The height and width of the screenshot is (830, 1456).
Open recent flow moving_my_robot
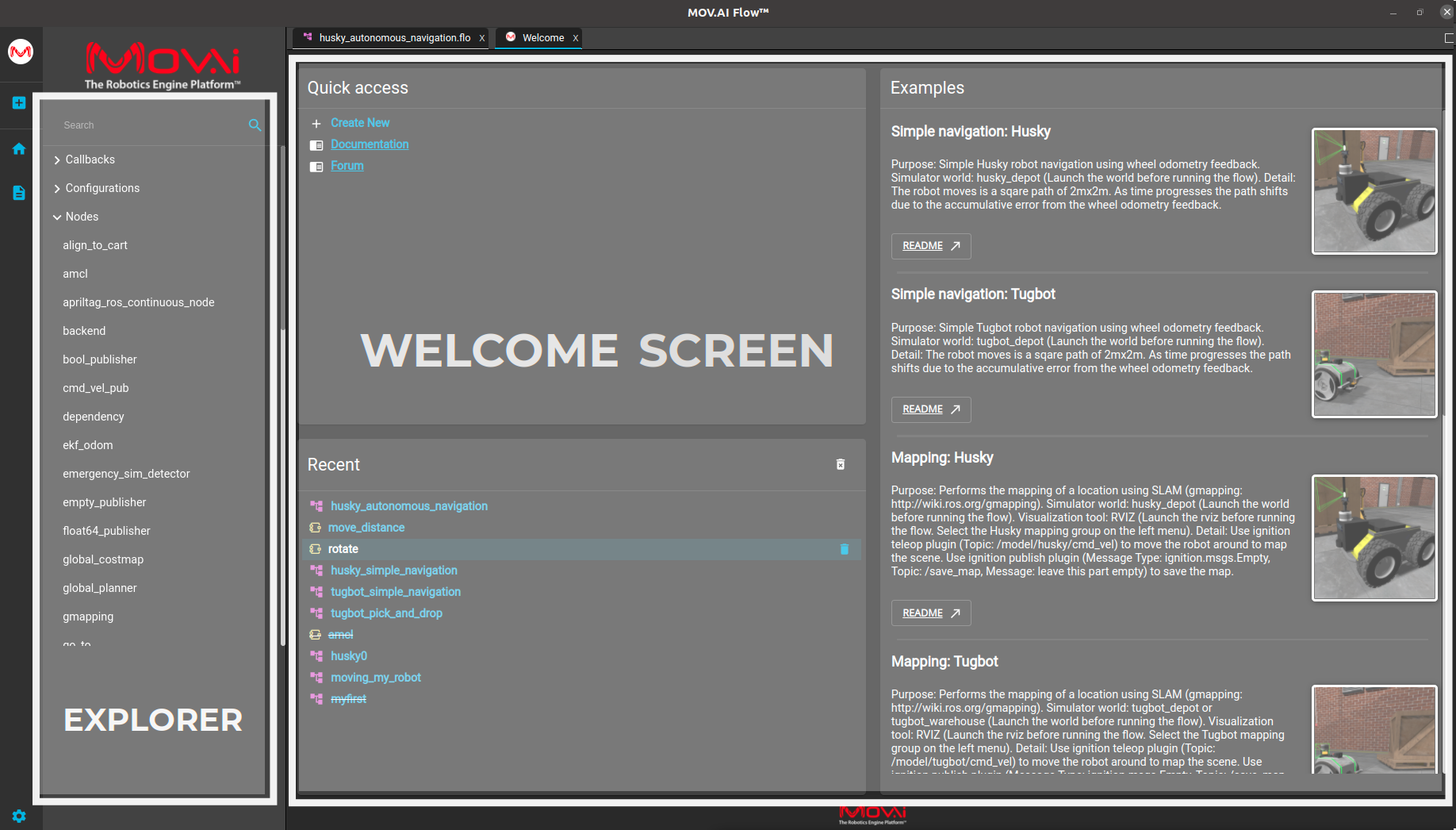coord(376,678)
